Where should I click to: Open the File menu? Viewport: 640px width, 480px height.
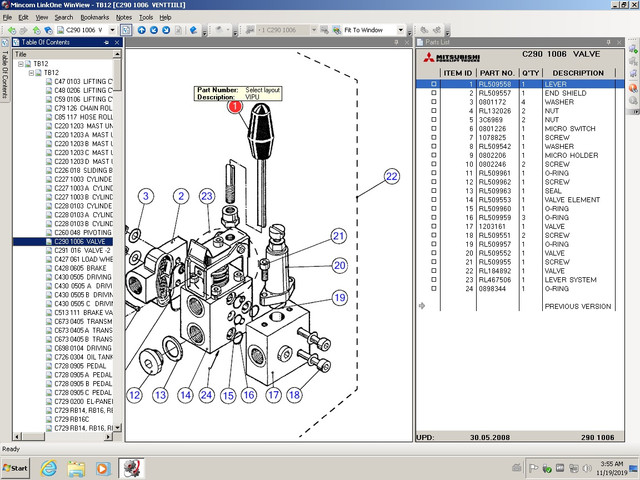(x=7, y=18)
